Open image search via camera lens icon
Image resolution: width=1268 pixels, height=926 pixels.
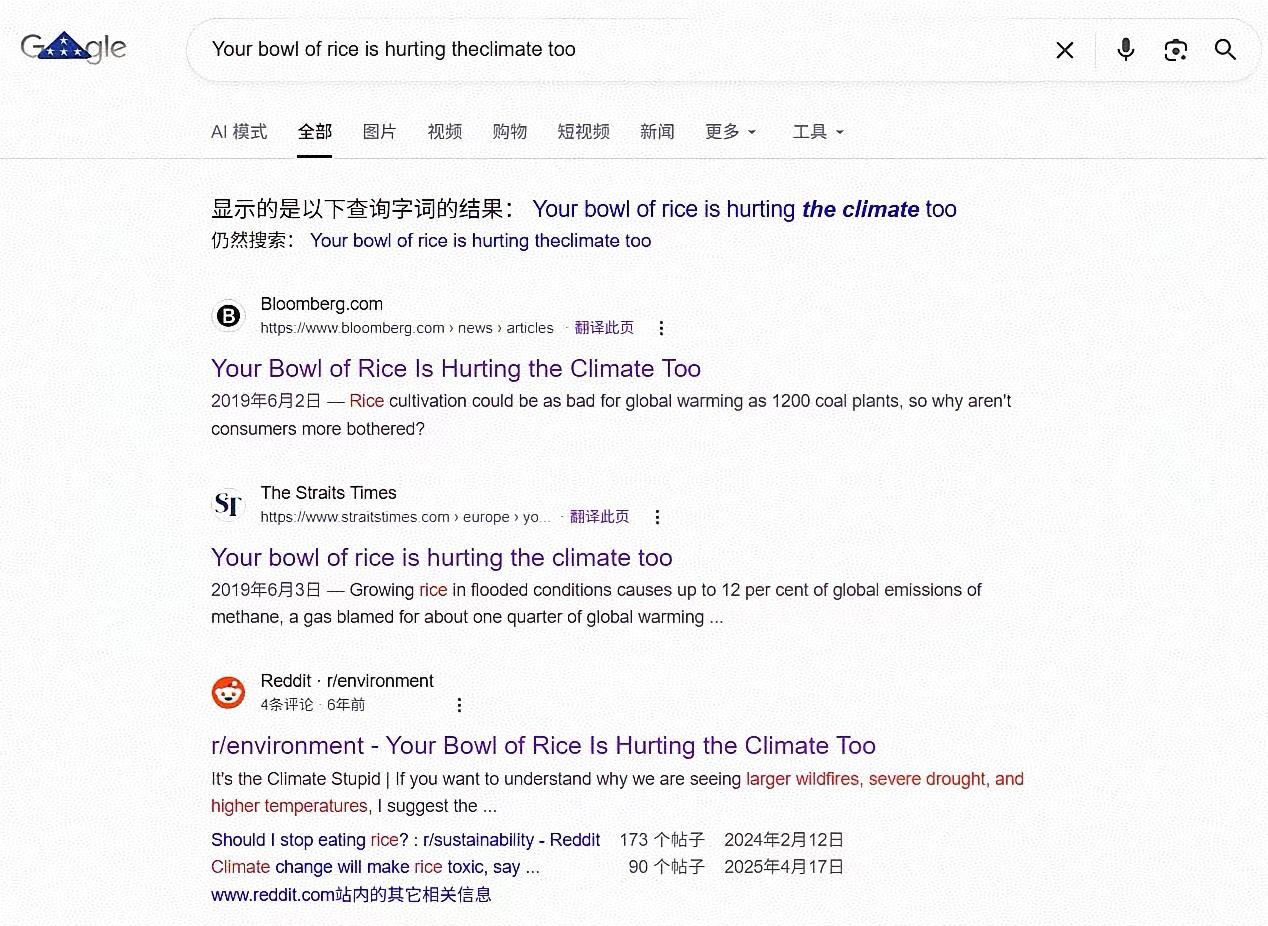(x=1176, y=50)
